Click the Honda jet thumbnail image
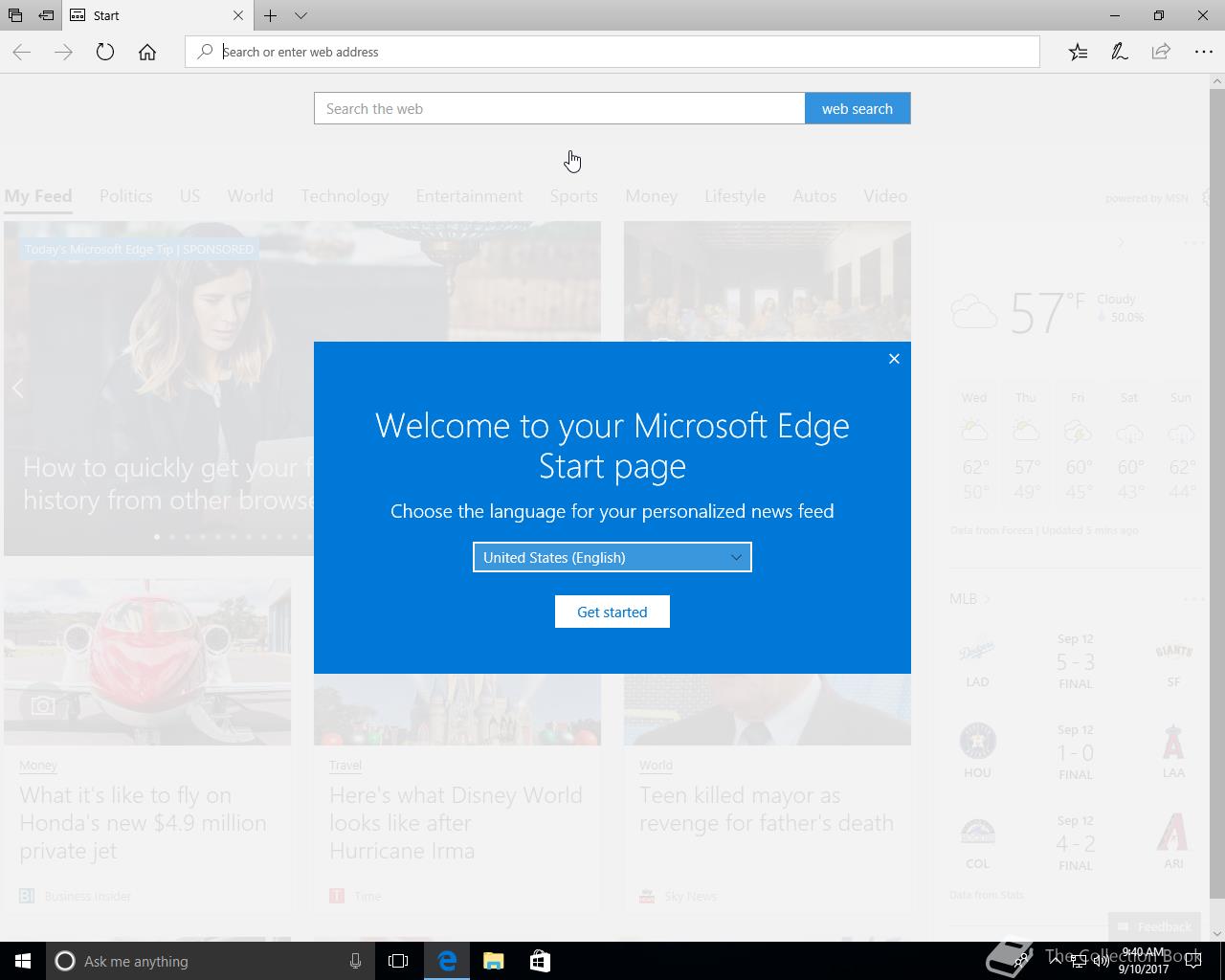This screenshot has width=1225, height=980. click(147, 661)
